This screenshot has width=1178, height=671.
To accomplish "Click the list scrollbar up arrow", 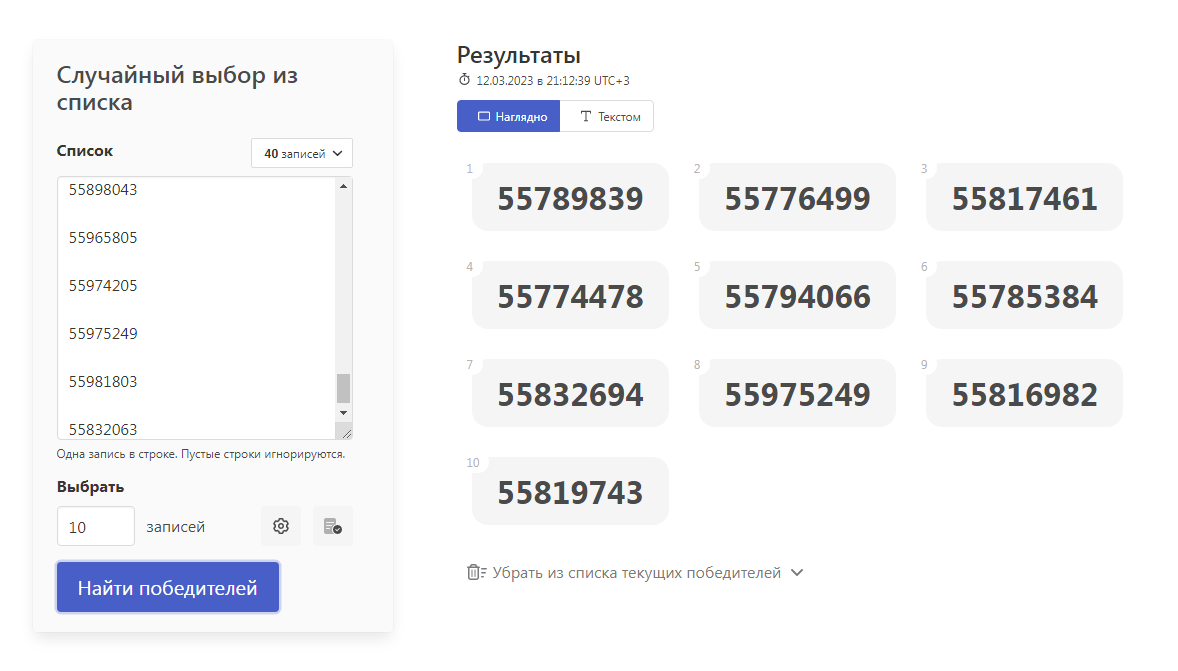I will pos(344,186).
